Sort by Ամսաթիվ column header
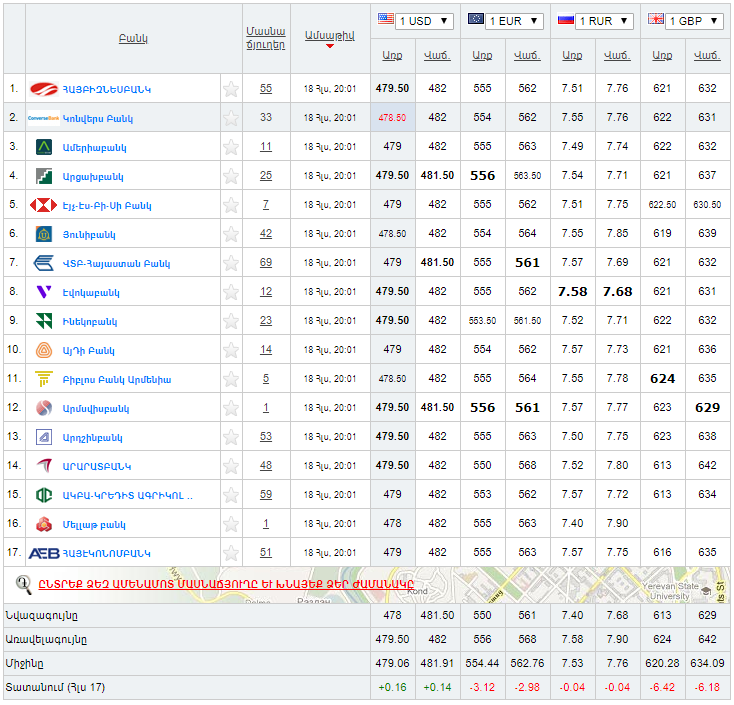This screenshot has width=734, height=705. (x=330, y=36)
